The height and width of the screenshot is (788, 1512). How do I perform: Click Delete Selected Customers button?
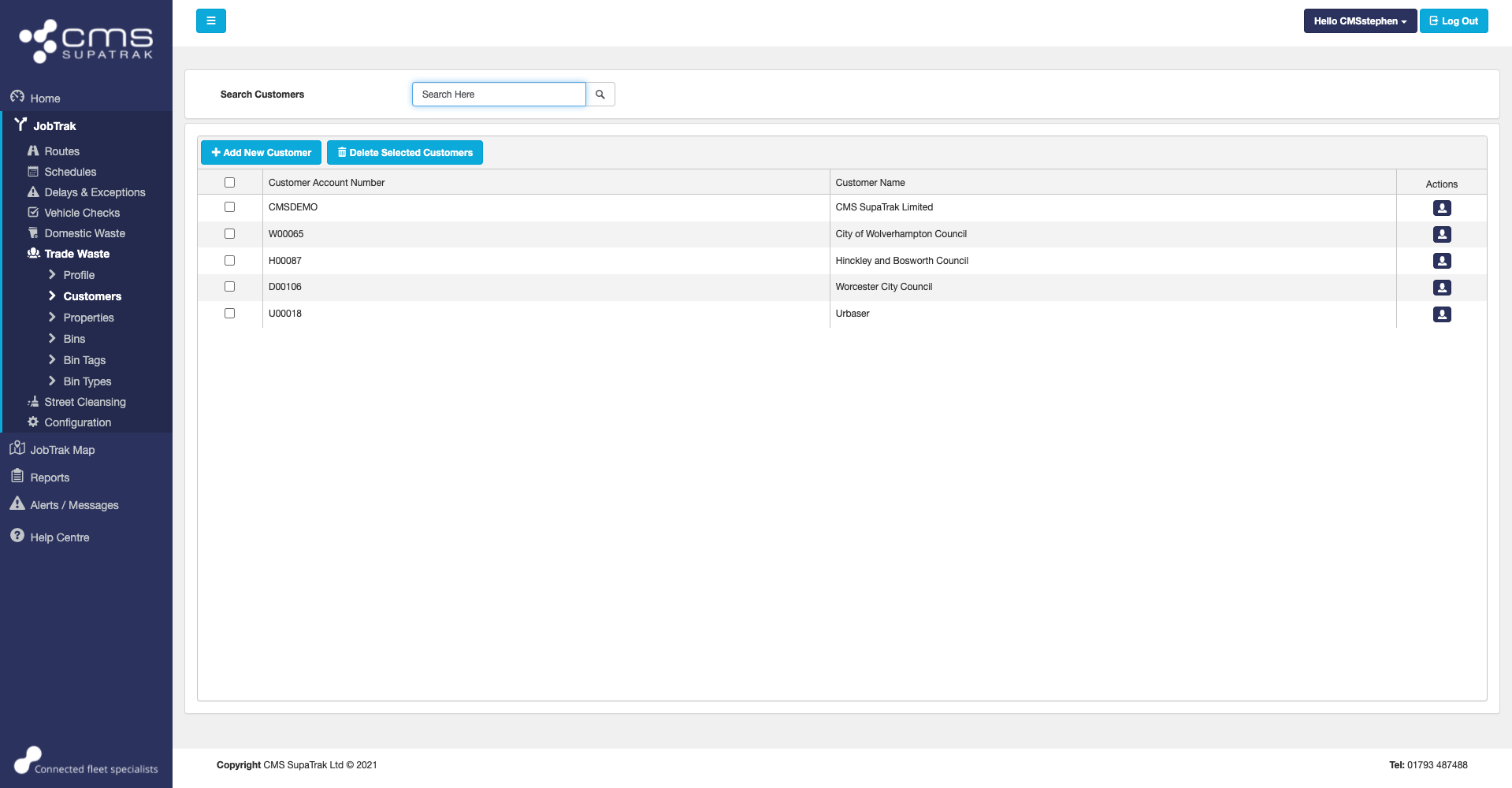pos(405,153)
